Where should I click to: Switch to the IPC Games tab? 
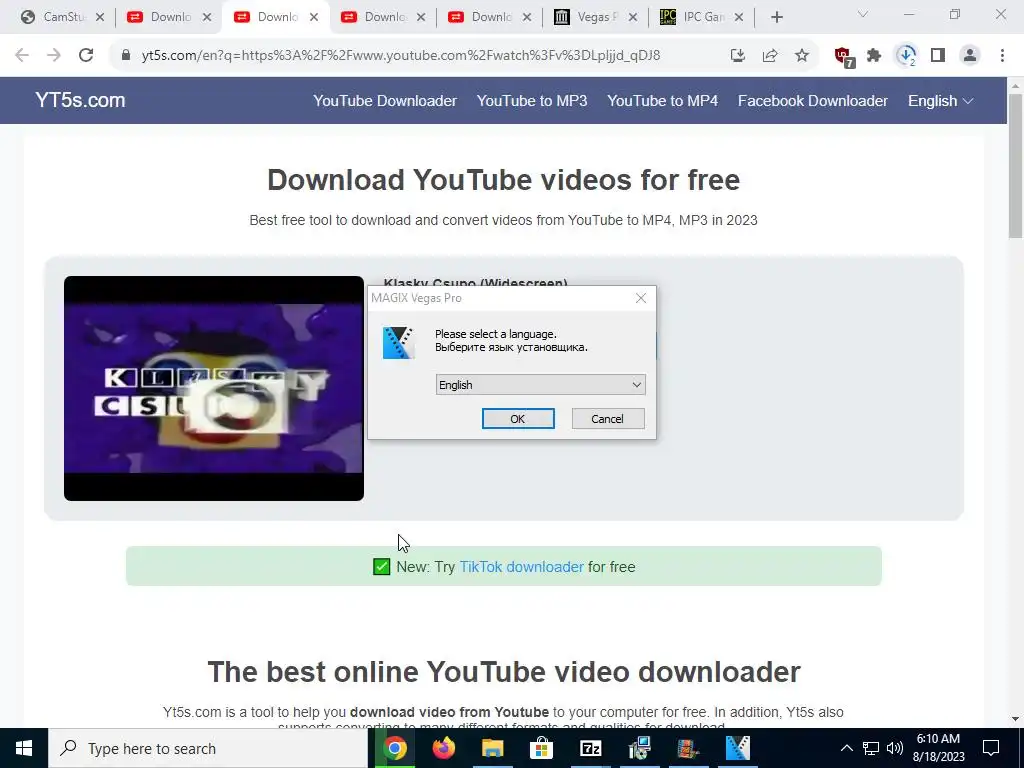coord(700,17)
